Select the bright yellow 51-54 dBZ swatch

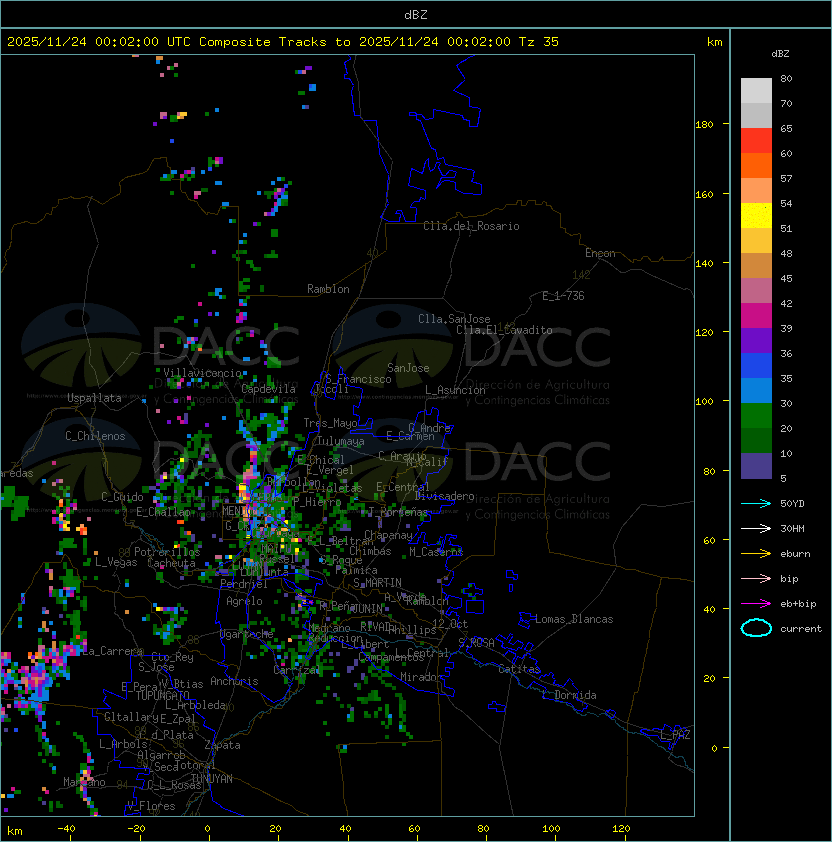756,216
